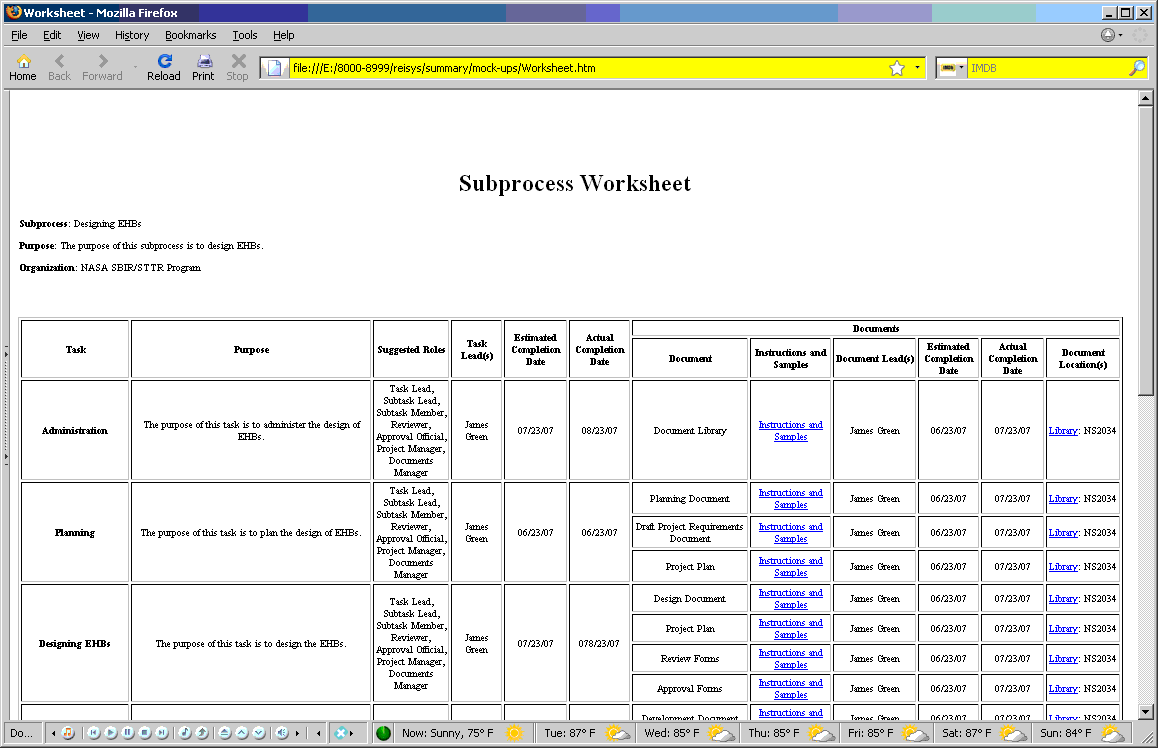The image size is (1158, 748).
Task: Open the Bookmarks menu
Action: click(191, 35)
